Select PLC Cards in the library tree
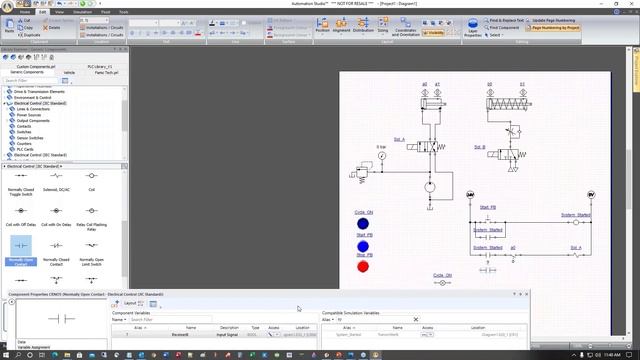The height and width of the screenshot is (360, 640). [25, 149]
